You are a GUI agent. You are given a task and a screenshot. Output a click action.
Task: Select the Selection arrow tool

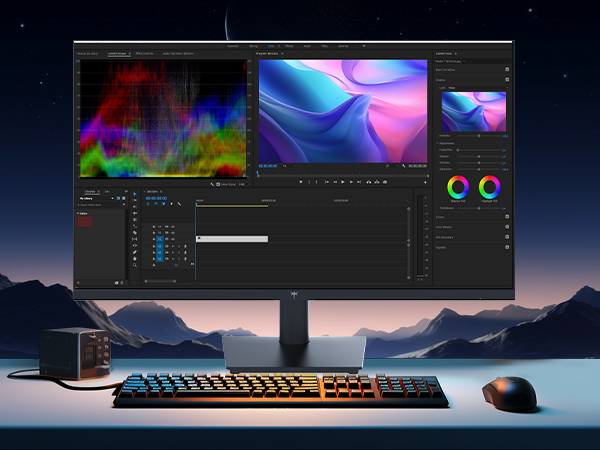click(x=134, y=194)
